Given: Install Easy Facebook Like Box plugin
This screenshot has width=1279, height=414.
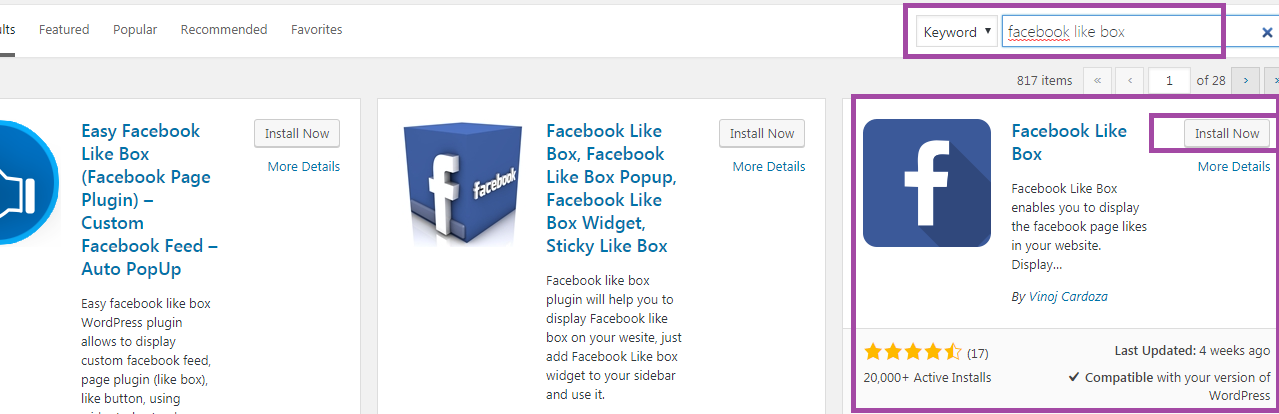Looking at the screenshot, I should pos(297,134).
